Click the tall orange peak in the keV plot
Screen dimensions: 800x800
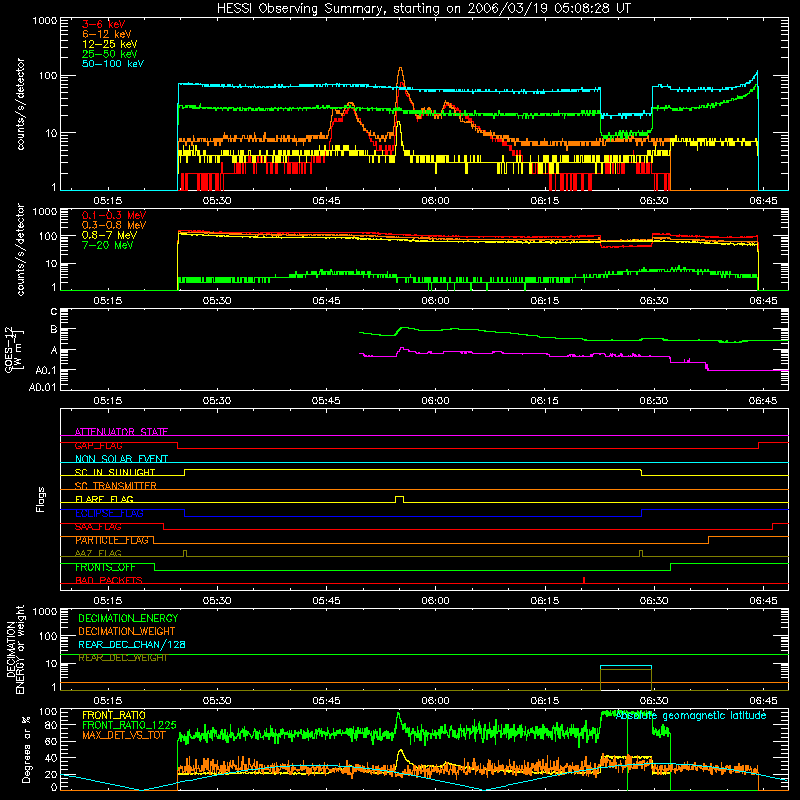pos(401,77)
